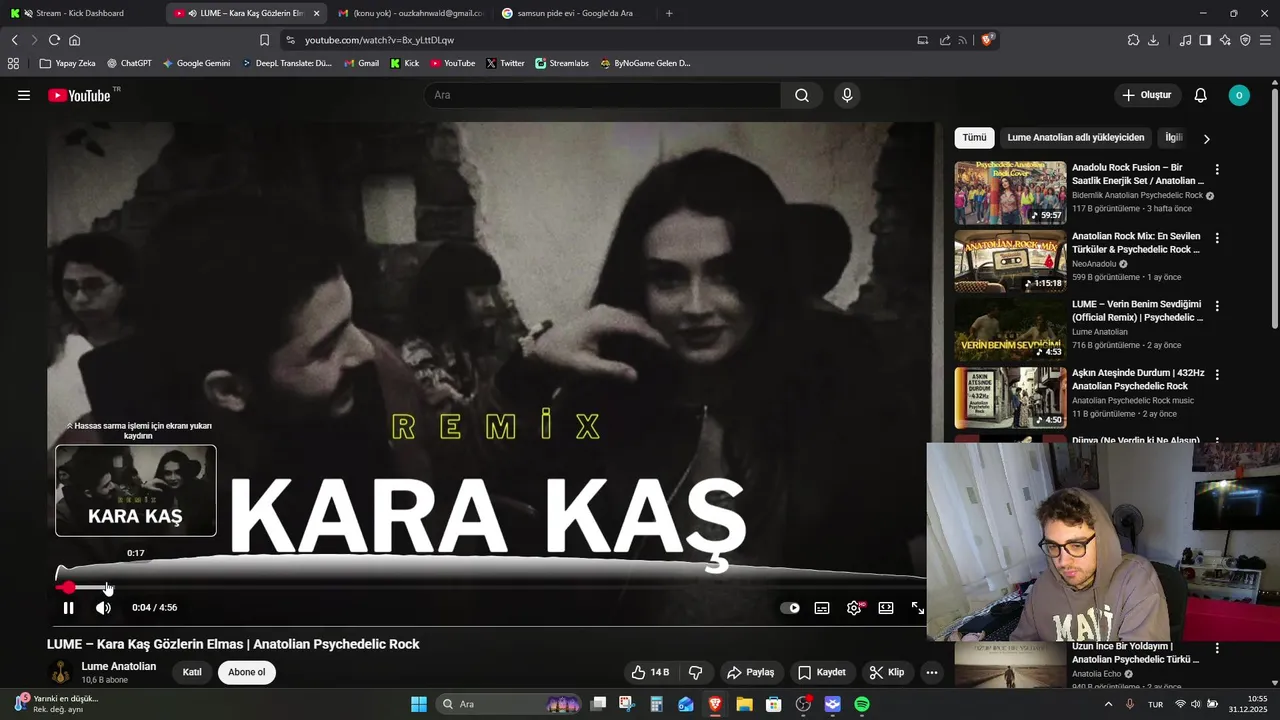Open 'Streamlabs' bookmark
1280x720 pixels.
(x=562, y=63)
